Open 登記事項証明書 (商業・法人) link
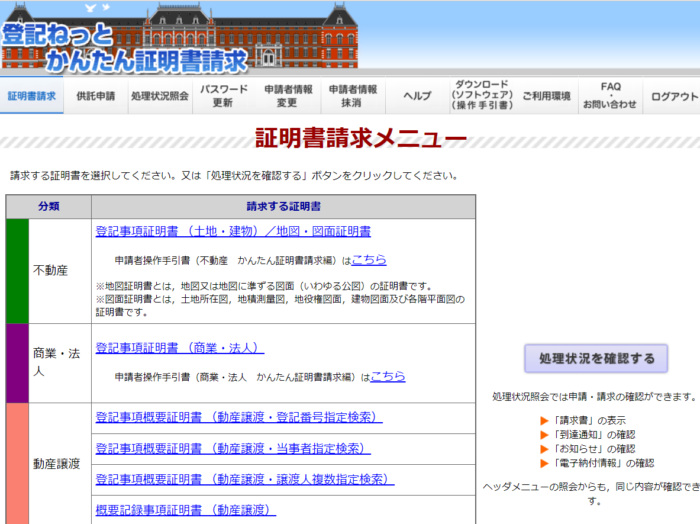The height and width of the screenshot is (524, 700). tap(180, 348)
